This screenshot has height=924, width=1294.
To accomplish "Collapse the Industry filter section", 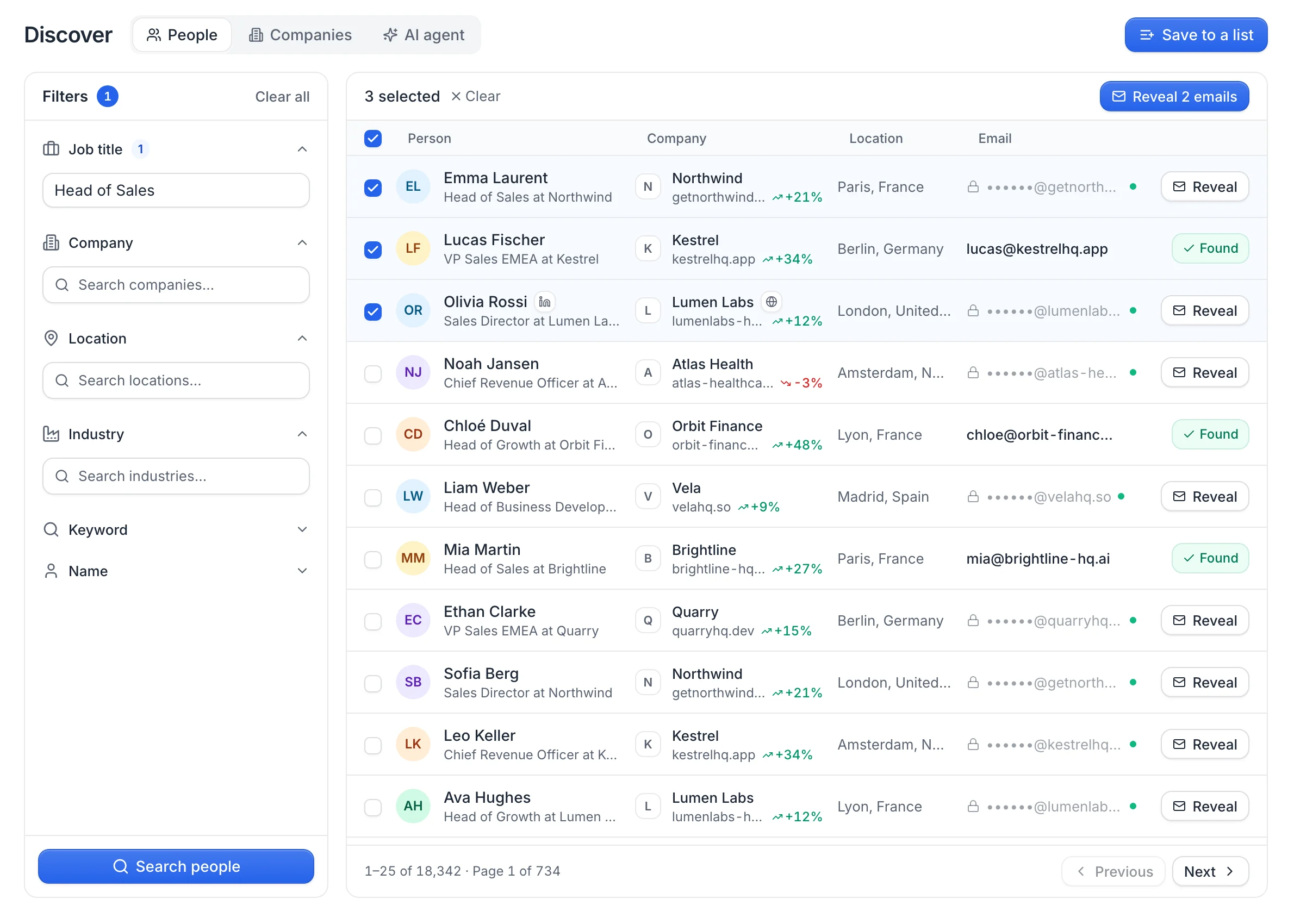I will [x=302, y=434].
